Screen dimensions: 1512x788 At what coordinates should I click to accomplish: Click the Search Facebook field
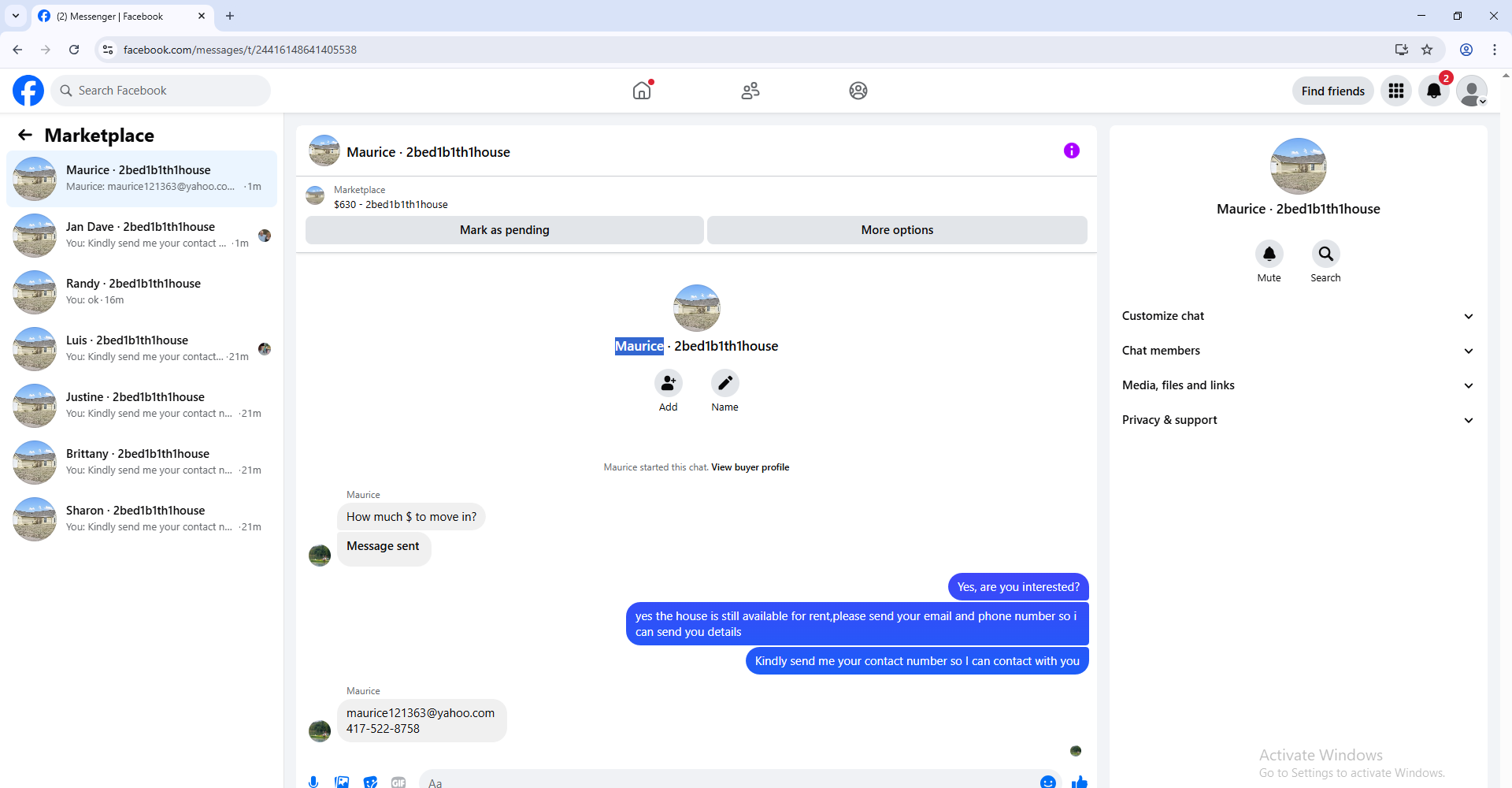pyautogui.click(x=161, y=91)
